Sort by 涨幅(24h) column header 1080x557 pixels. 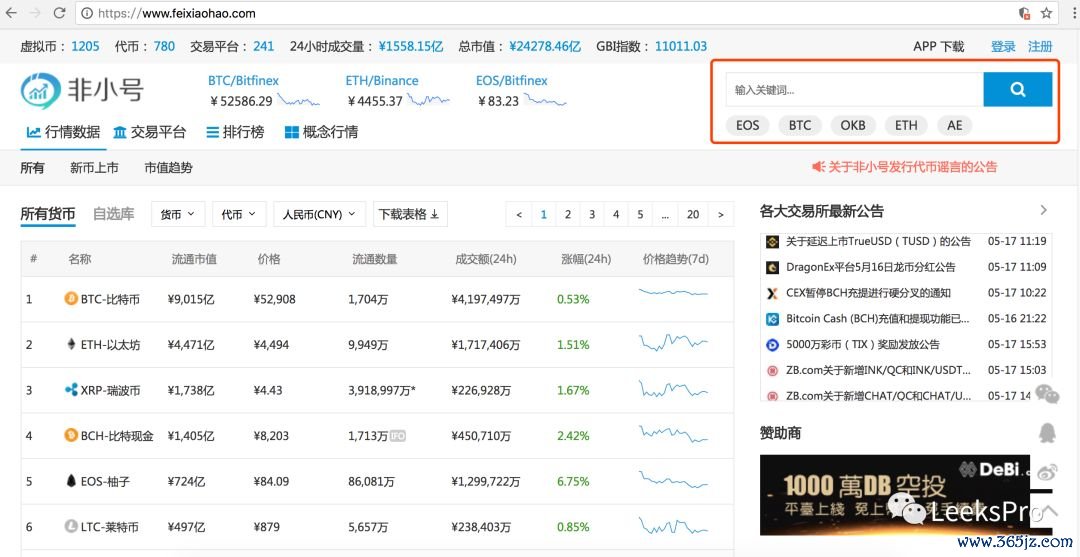tap(586, 260)
